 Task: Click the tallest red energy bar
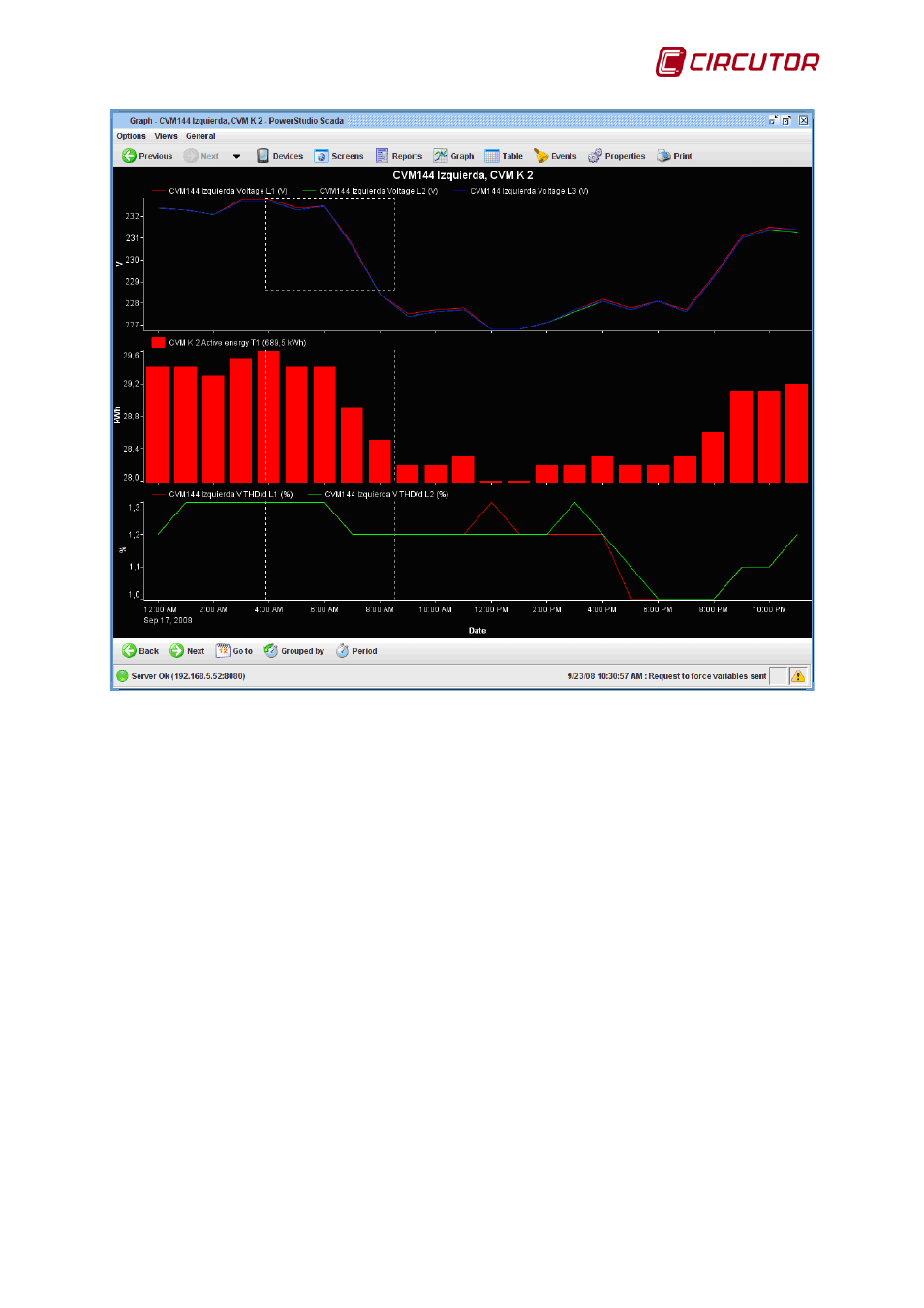[x=268, y=416]
